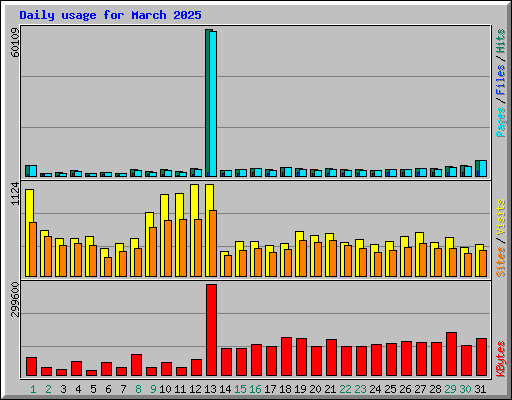Click day label 9 on x-axis
This screenshot has width=512, height=400.
153,389
